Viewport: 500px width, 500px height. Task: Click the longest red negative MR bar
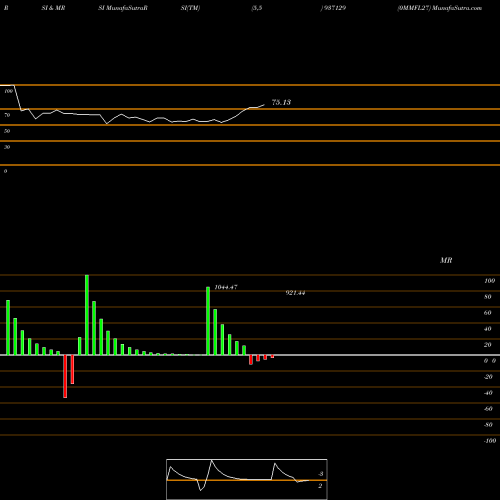65,376
